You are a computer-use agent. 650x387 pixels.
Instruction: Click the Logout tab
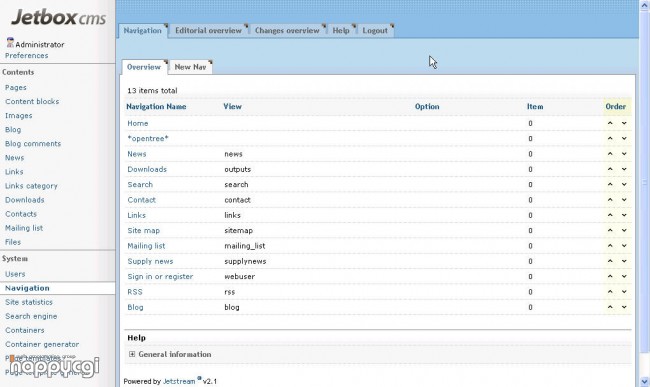(x=375, y=30)
